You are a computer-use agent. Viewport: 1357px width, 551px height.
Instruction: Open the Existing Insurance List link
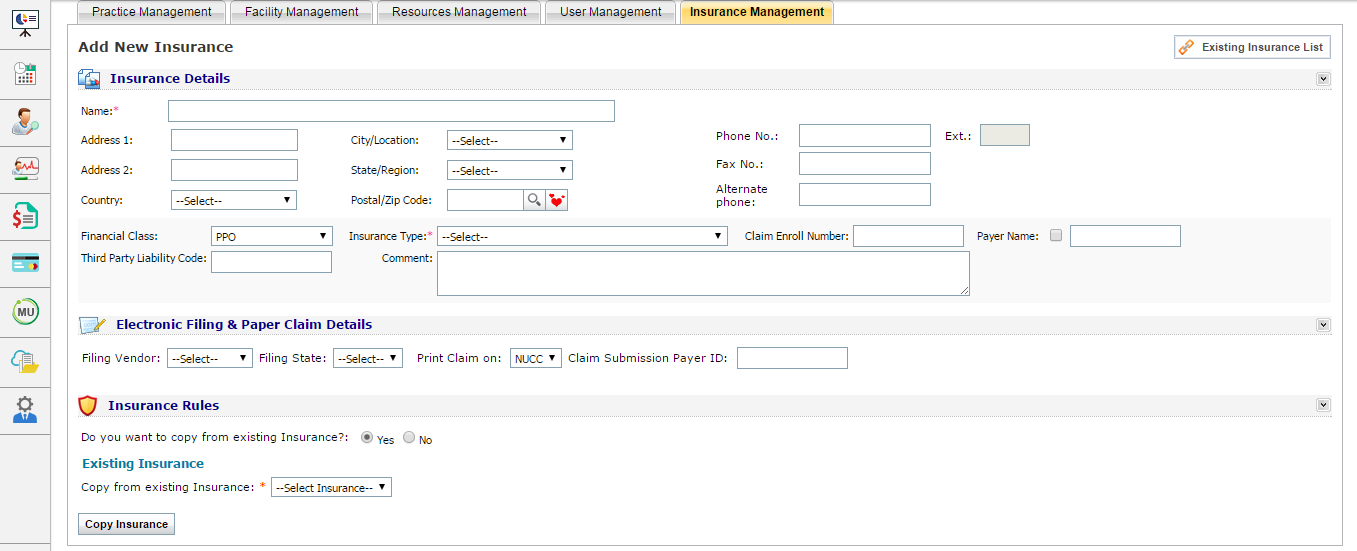pos(1252,47)
